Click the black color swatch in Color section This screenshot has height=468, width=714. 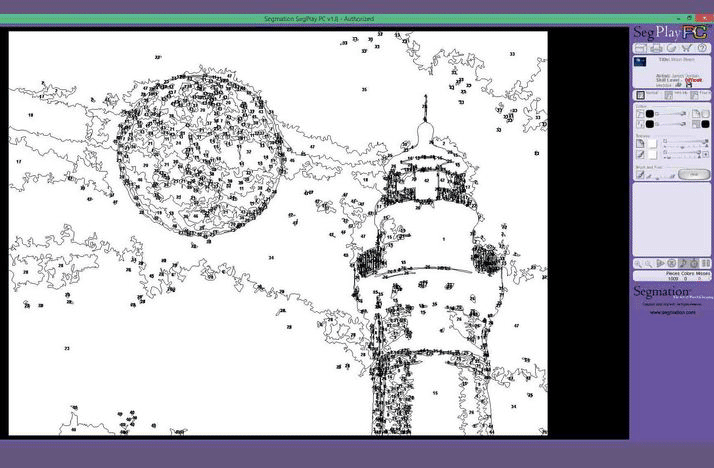[649, 114]
